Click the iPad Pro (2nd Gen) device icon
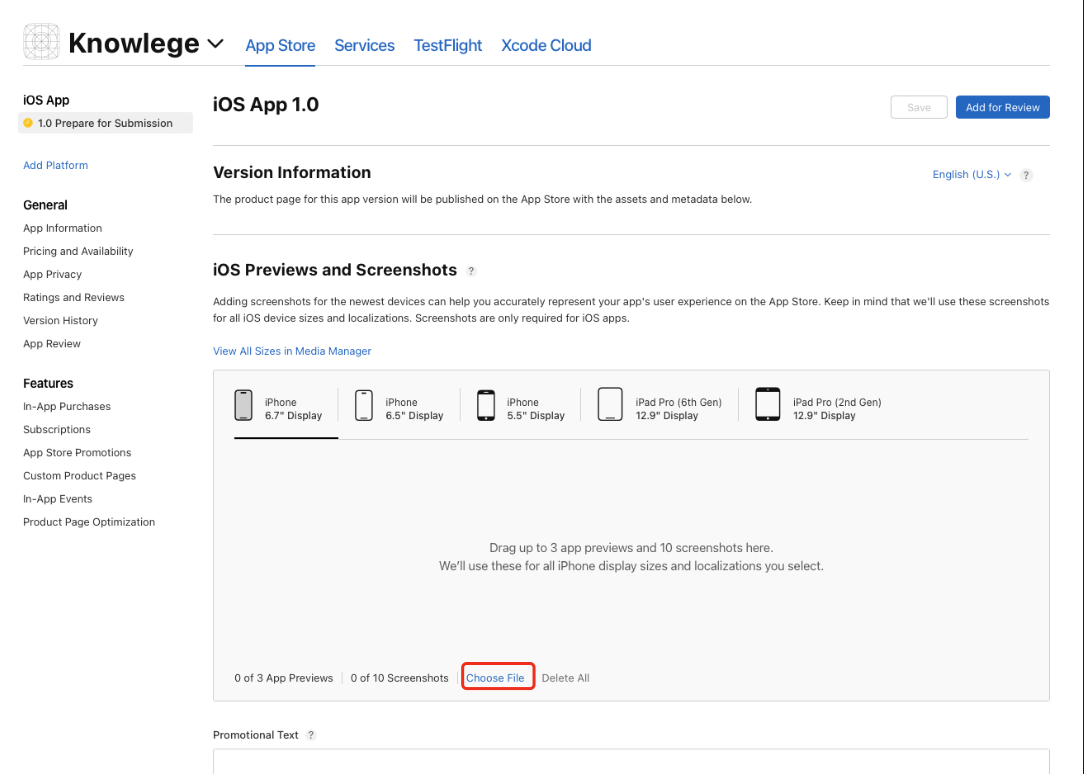Screen dimensions: 1084x774 coord(767,404)
